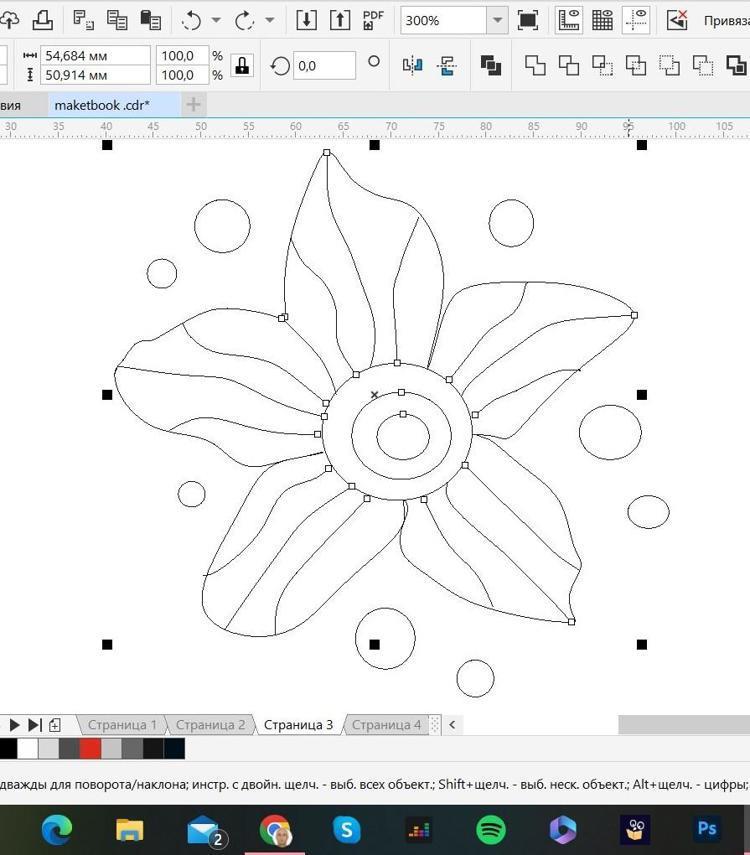
Task: Toggle the show guidelines button
Action: tap(636, 20)
